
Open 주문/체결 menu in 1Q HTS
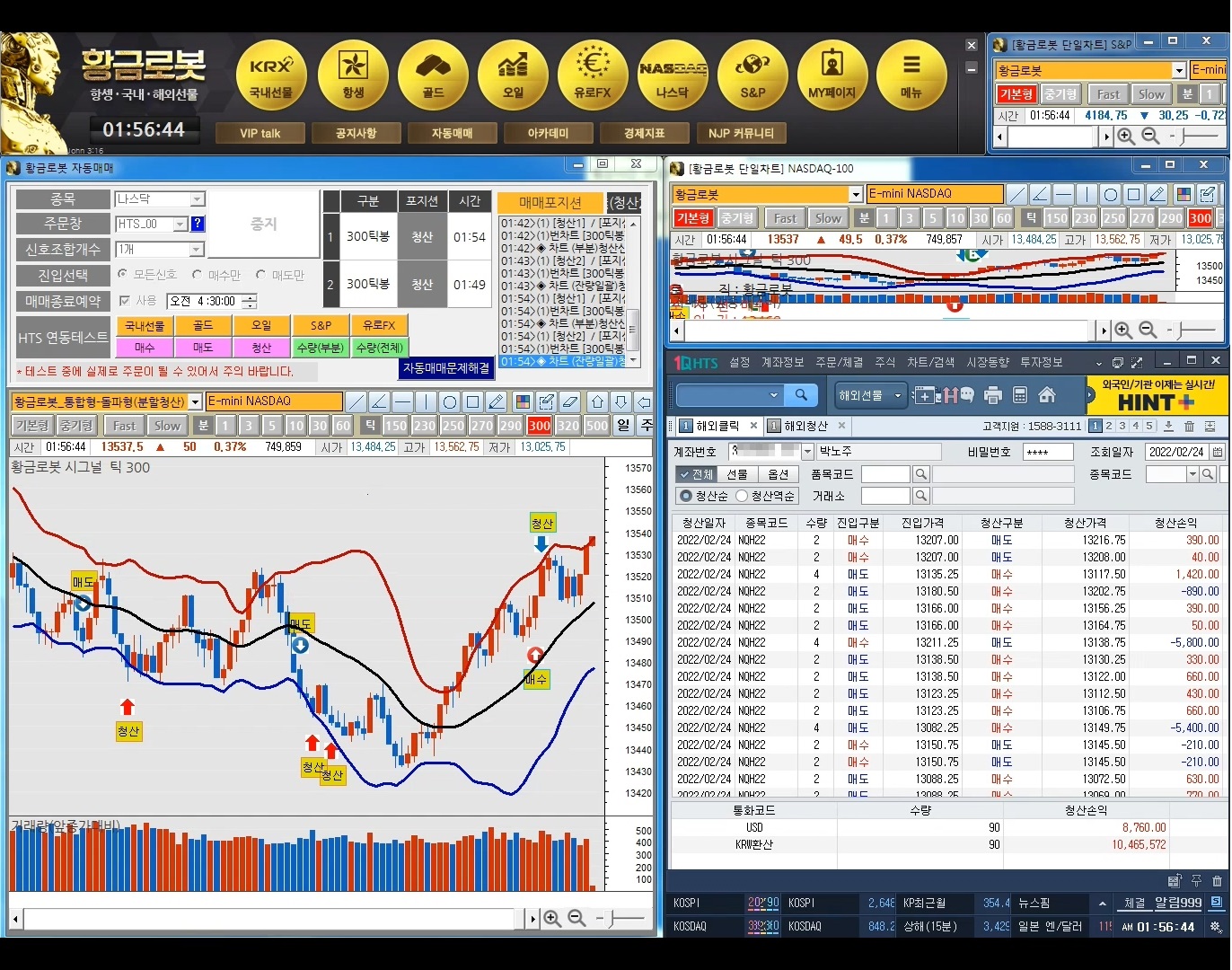pos(839,362)
